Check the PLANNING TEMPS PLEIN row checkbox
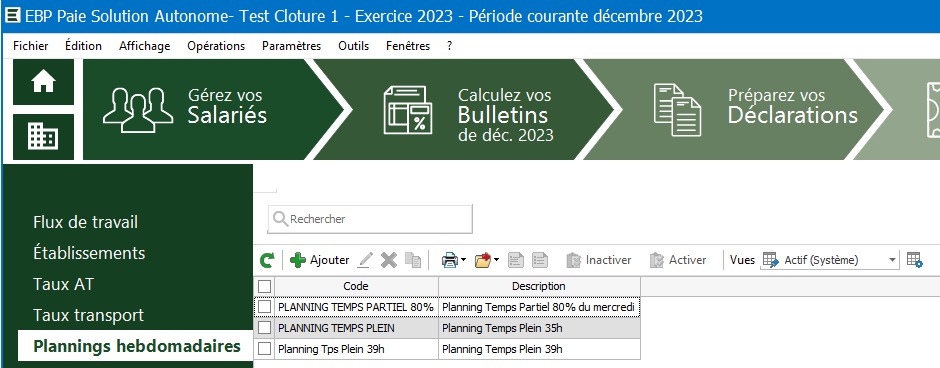The width and height of the screenshot is (940, 368). coord(264,328)
